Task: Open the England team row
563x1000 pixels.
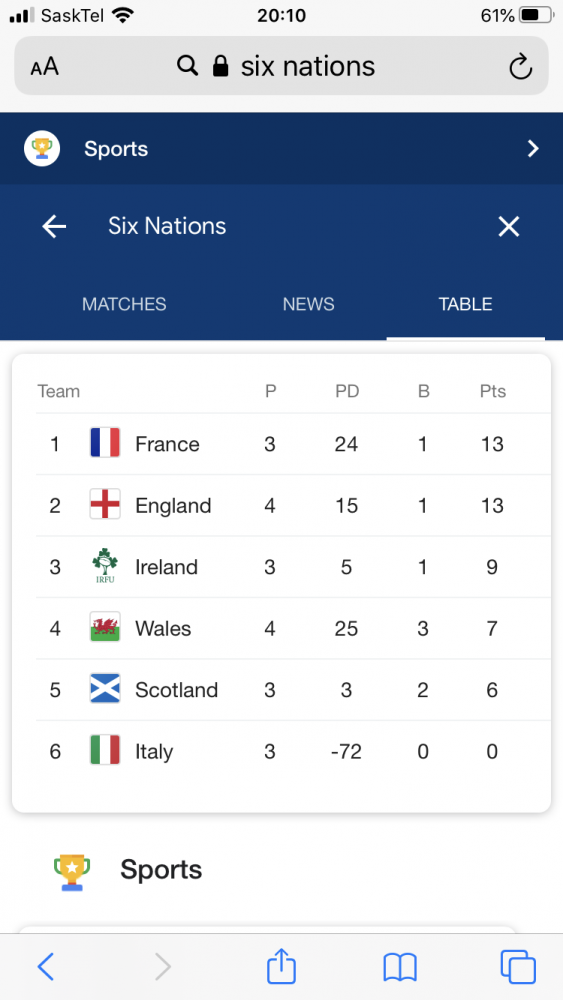Action: point(281,506)
